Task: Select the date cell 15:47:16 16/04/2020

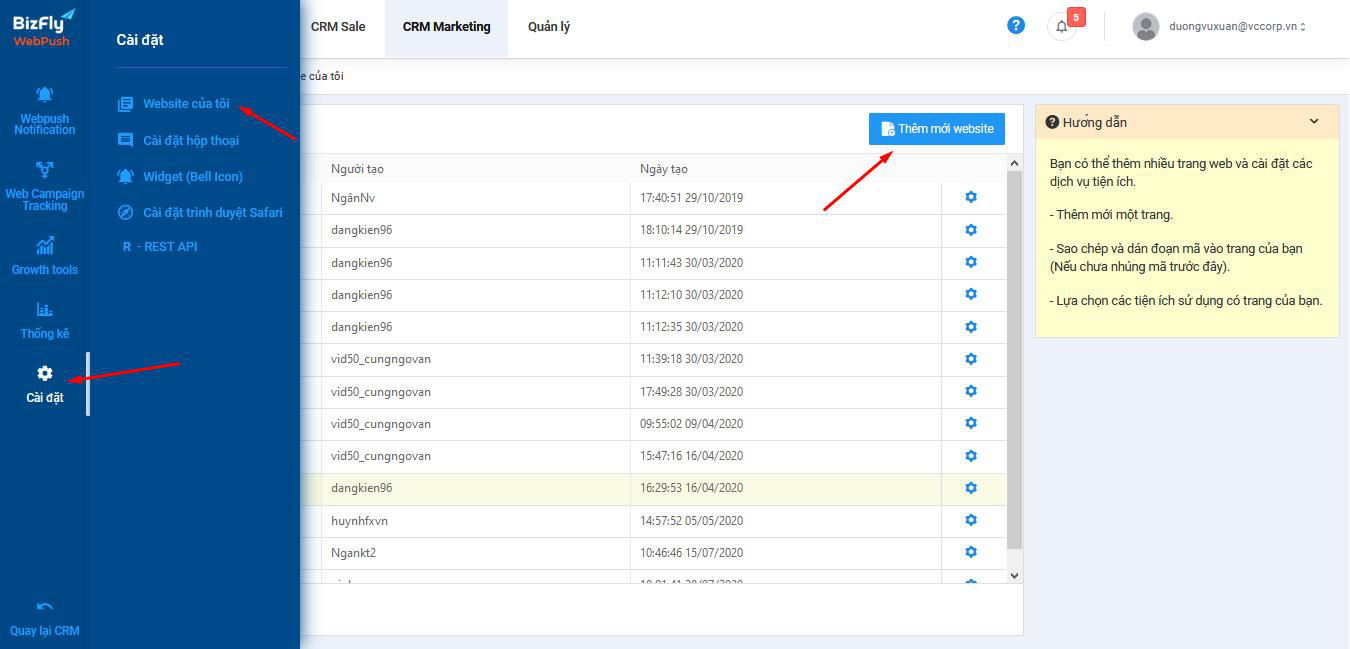Action: coord(786,456)
